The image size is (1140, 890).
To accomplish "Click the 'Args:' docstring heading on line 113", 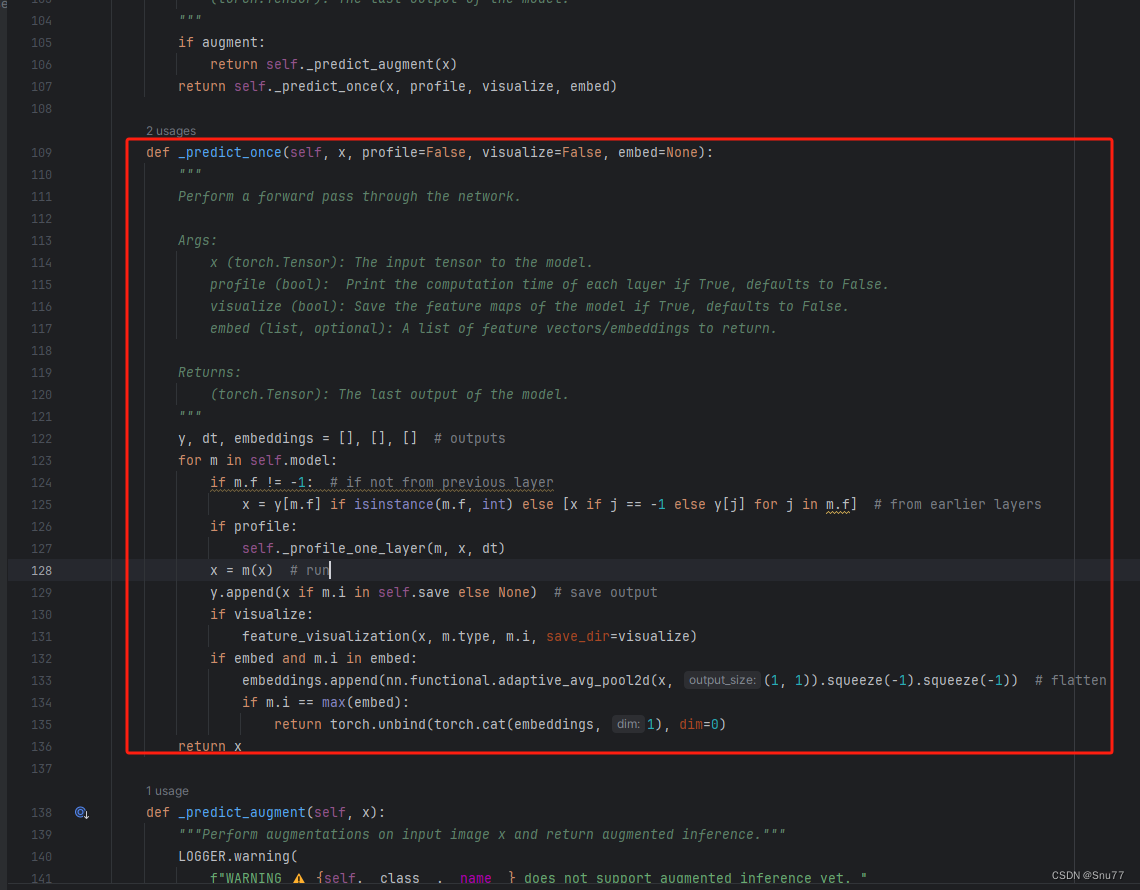I will [x=198, y=241].
